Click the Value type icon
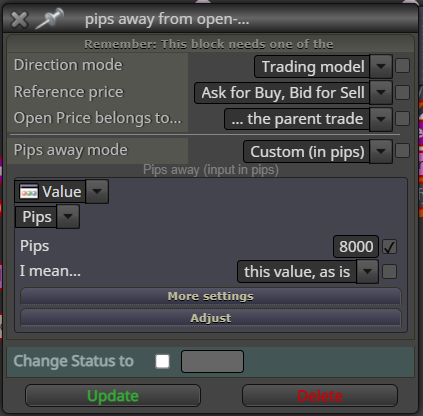 pos(29,192)
